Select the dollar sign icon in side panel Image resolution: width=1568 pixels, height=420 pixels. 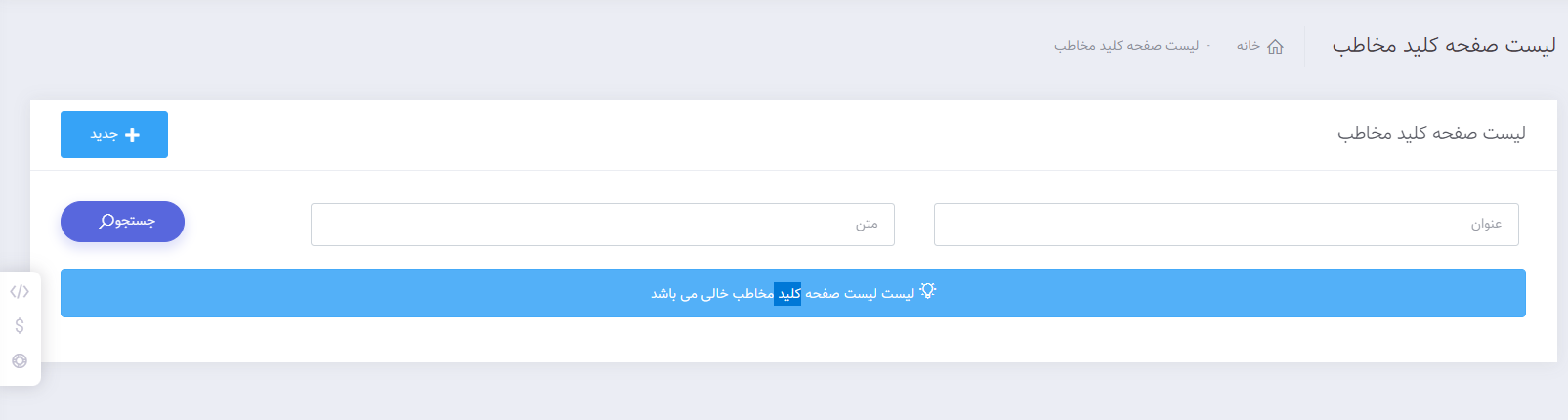[x=20, y=326]
